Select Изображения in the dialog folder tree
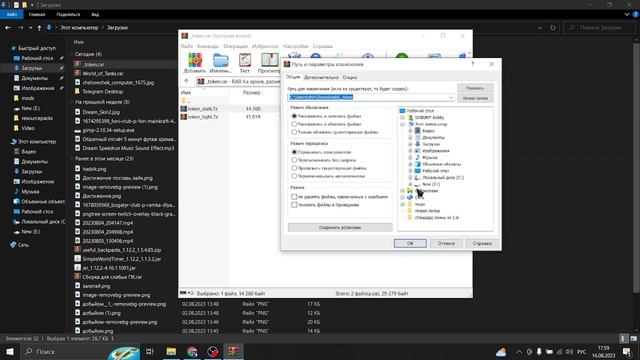Viewport: 640px width, 360px height. (x=436, y=151)
